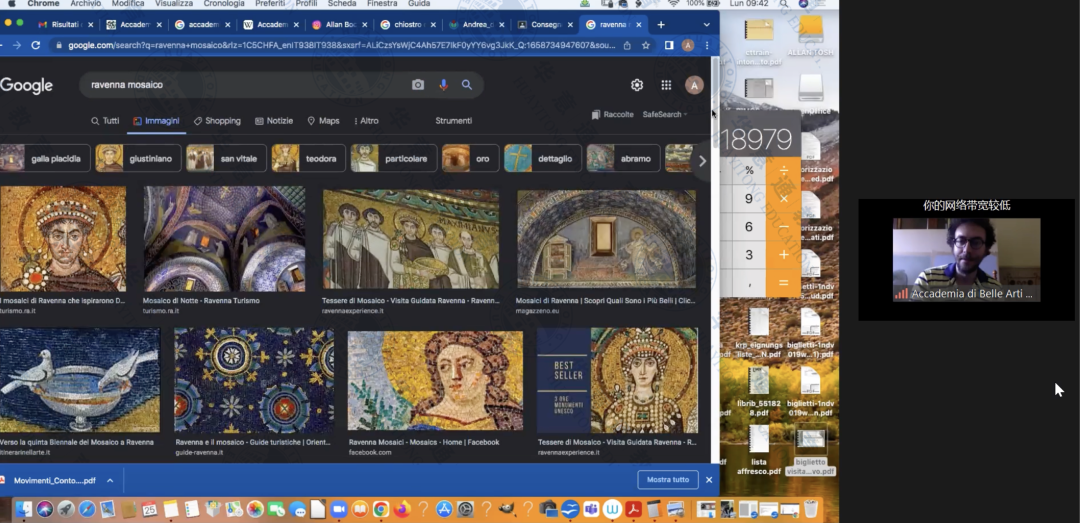The width and height of the screenshot is (1080, 523).
Task: Click Mostra tutto downloads button
Action: 668,480
